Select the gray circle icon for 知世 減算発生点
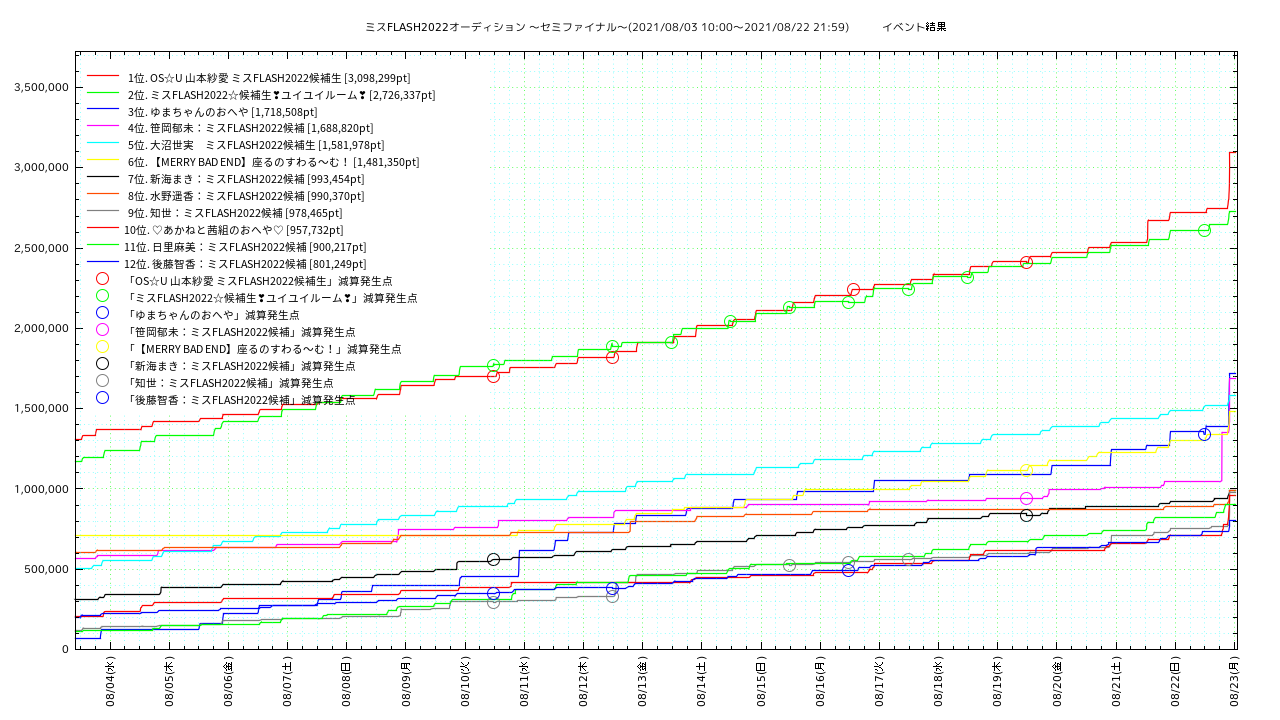Image resolution: width=1280 pixels, height=720 pixels. coord(102,382)
